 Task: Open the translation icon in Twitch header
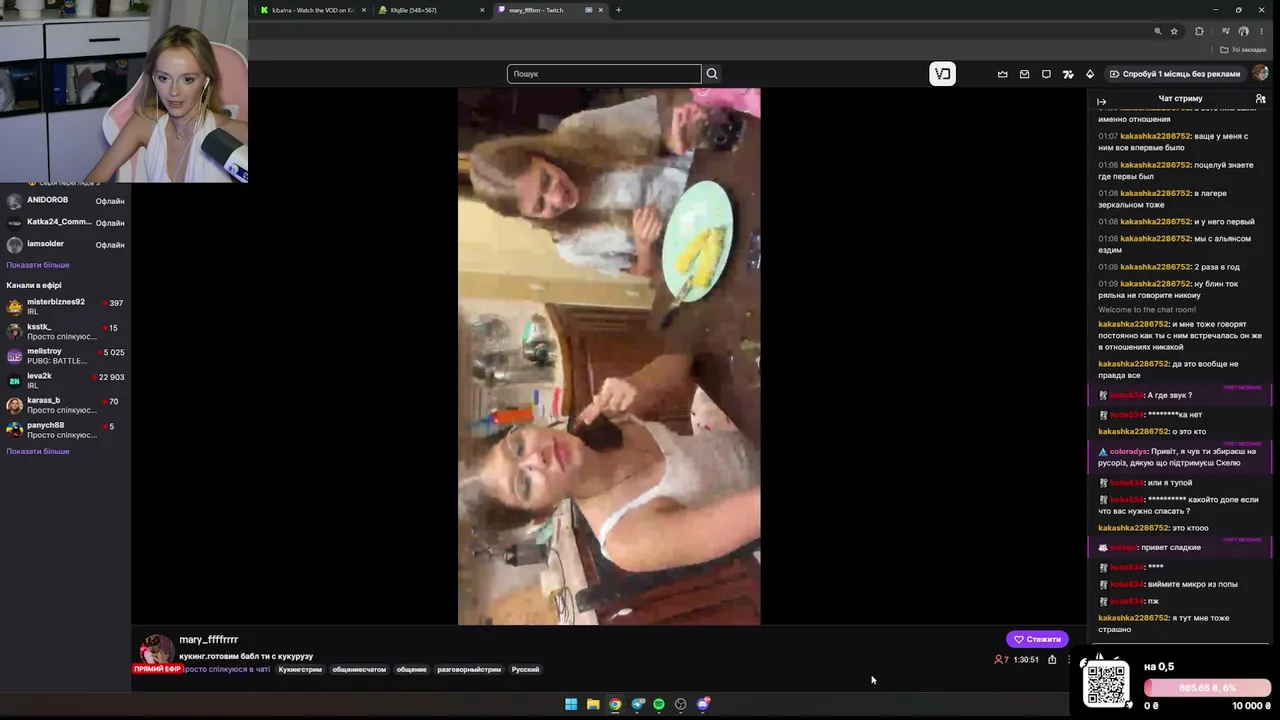click(x=1068, y=74)
